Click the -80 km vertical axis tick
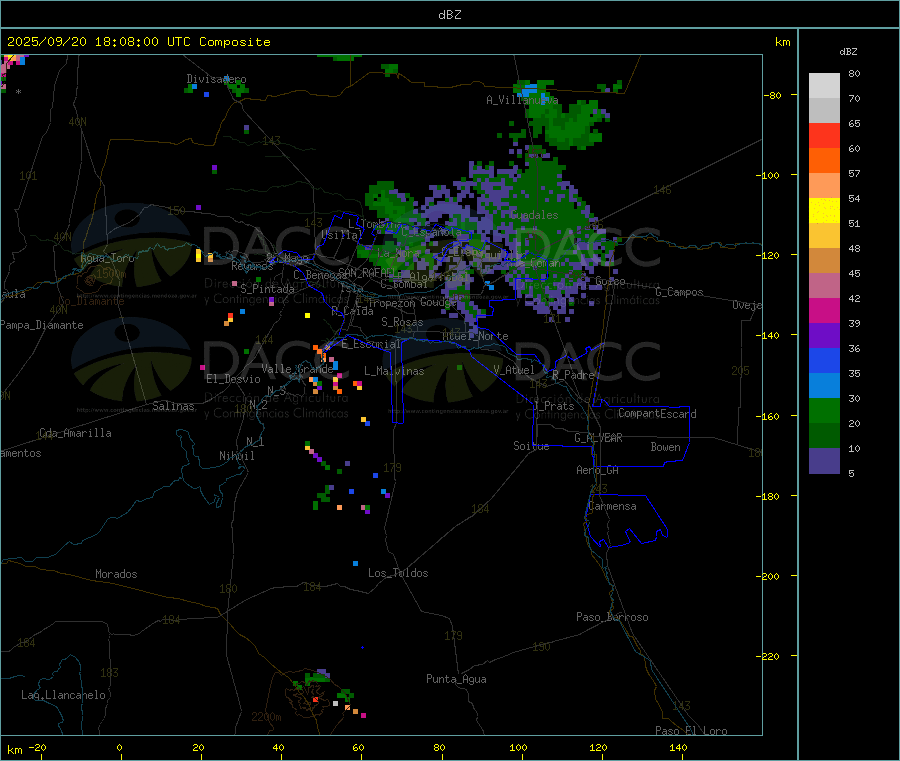Screen dimensions: 900x761 773,95
